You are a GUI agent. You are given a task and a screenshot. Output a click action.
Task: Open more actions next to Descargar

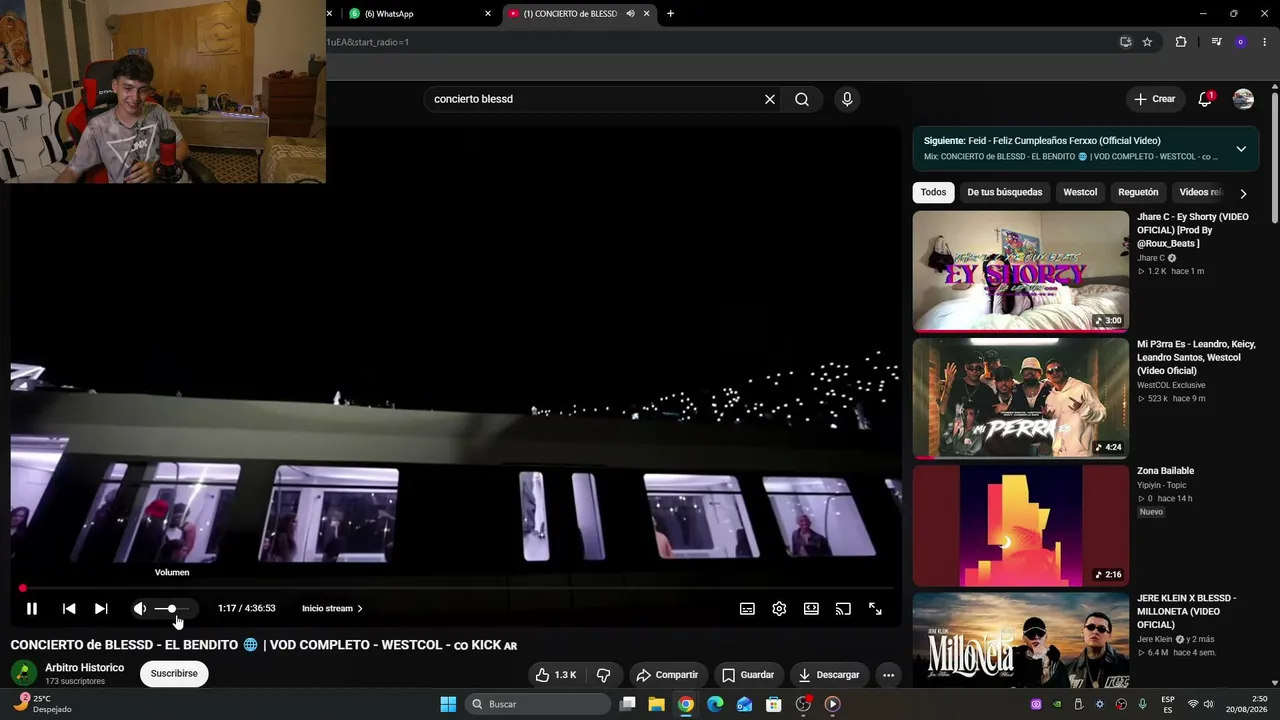(888, 675)
